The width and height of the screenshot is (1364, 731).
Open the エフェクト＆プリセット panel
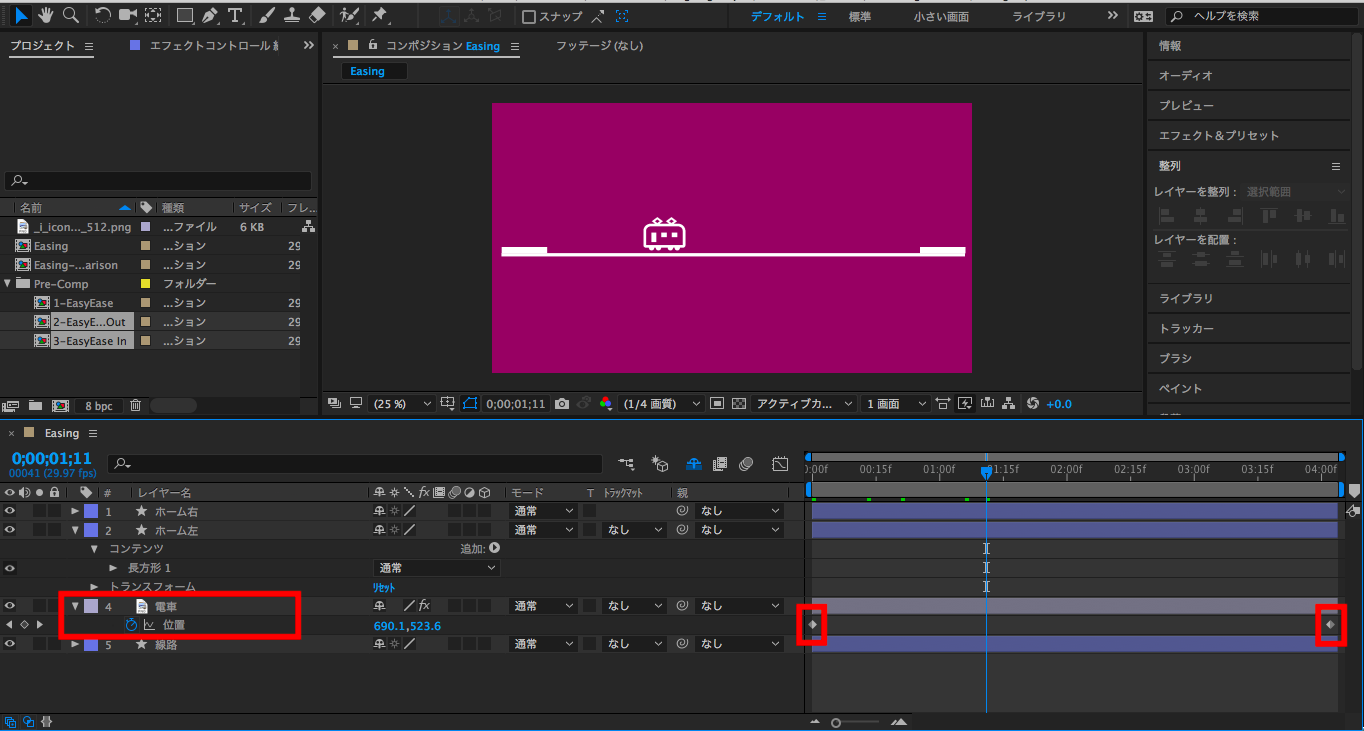(x=1218, y=135)
